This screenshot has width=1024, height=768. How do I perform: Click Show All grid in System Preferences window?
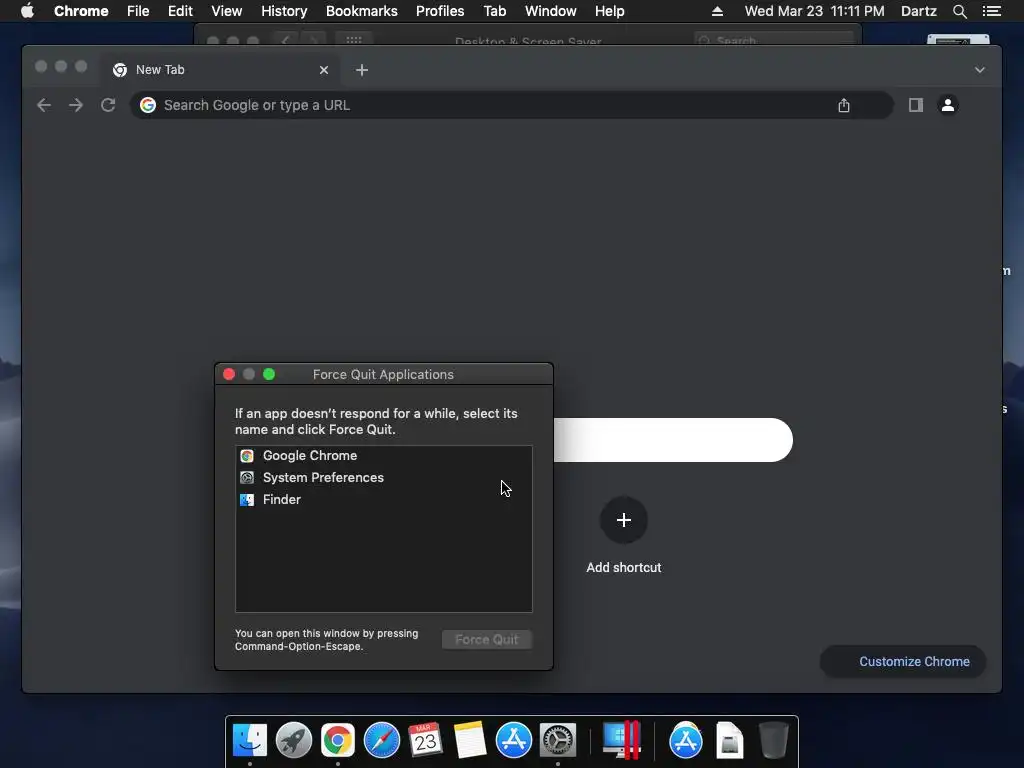point(354,40)
